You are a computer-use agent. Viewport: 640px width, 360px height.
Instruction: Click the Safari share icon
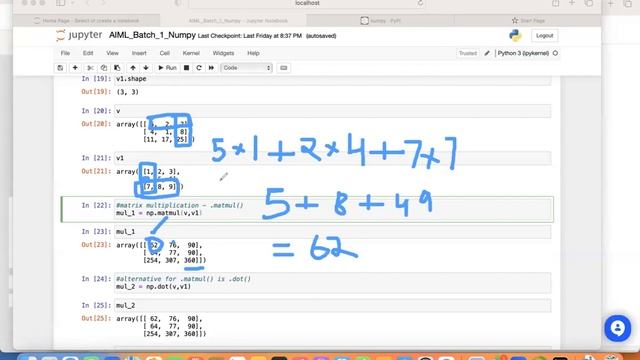tap(556, 3)
